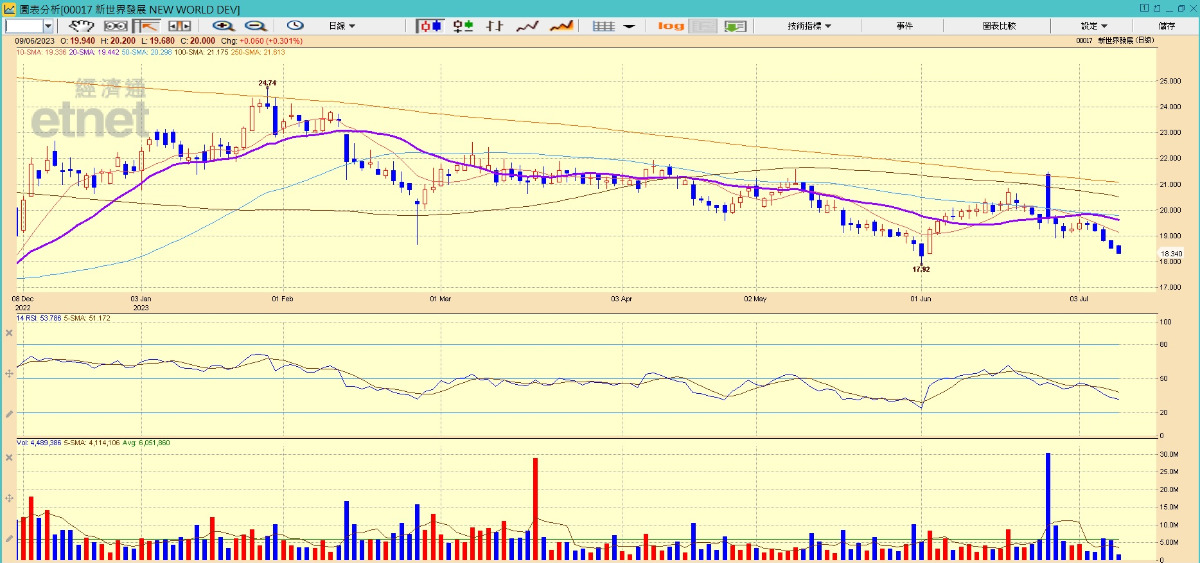1200x563 pixels.
Task: Click the zoom out magnifier
Action: pos(255,25)
